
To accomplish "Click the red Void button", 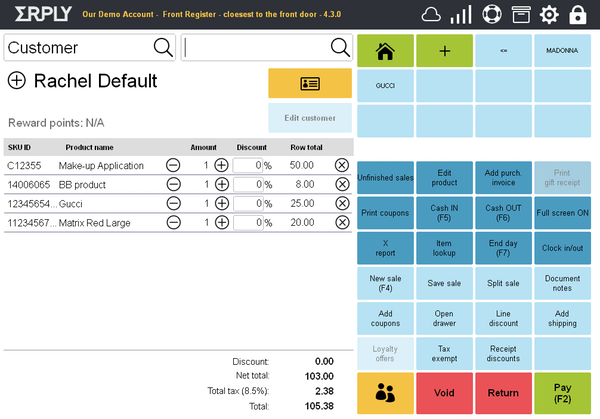I will tap(445, 393).
